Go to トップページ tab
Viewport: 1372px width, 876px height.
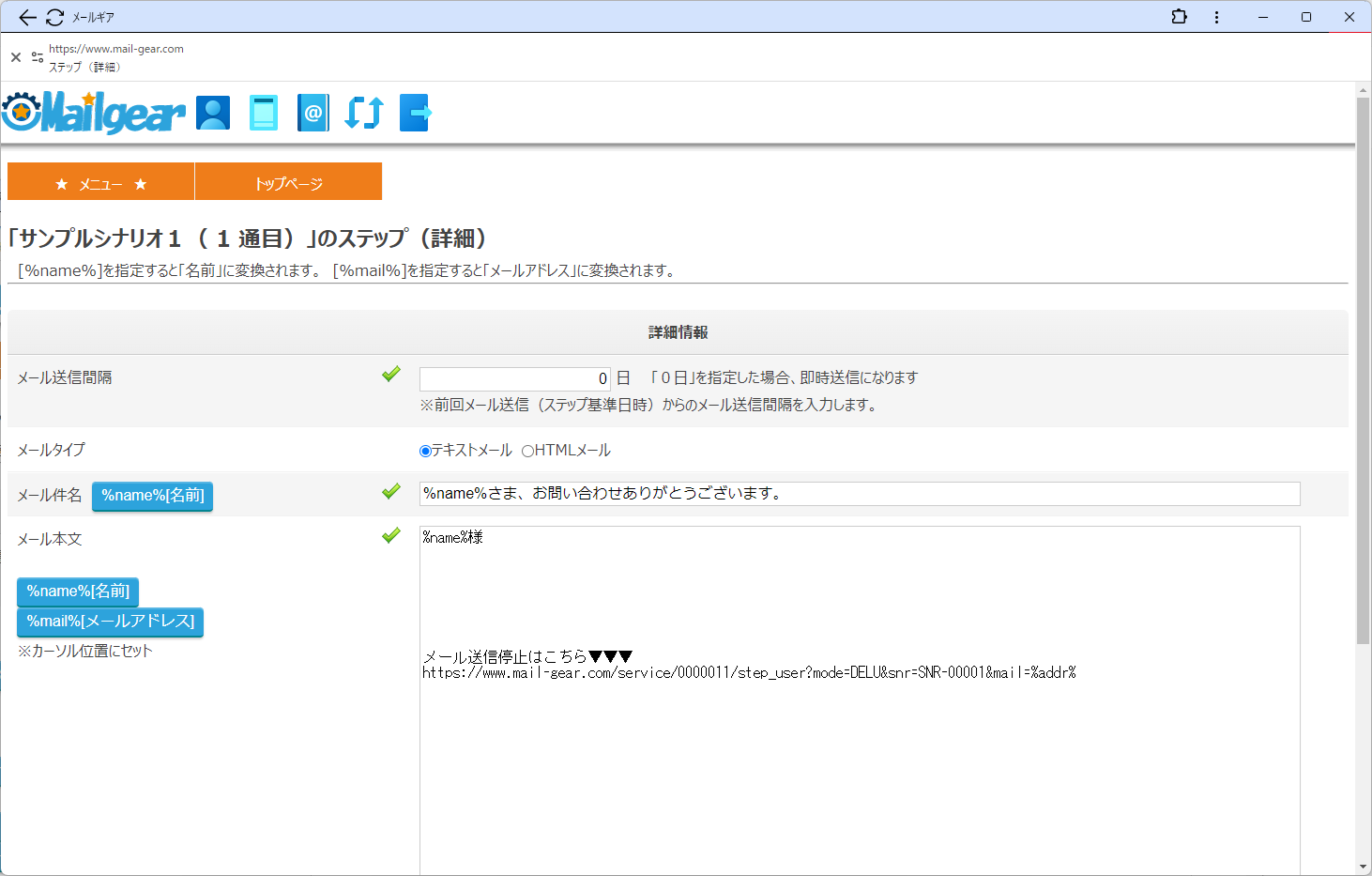tap(288, 181)
